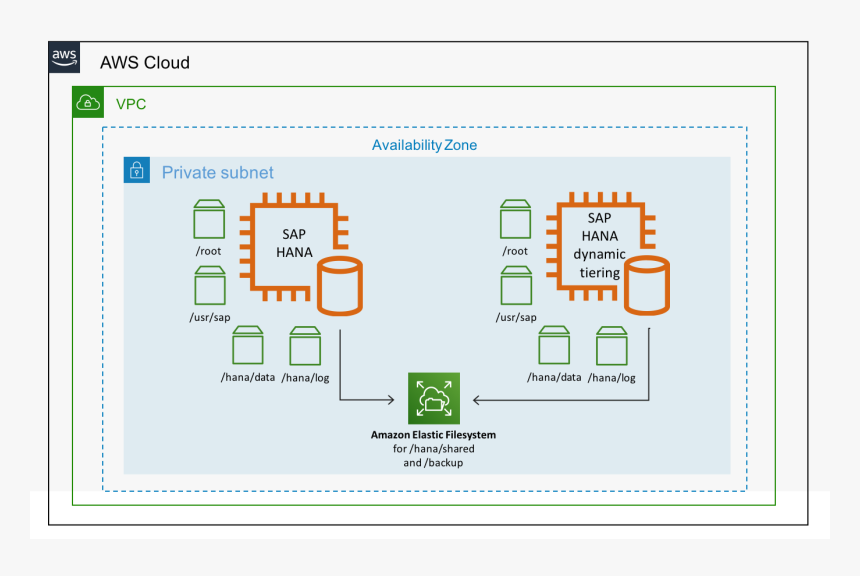
Task: Click the private subnet lock icon
Action: click(x=137, y=170)
